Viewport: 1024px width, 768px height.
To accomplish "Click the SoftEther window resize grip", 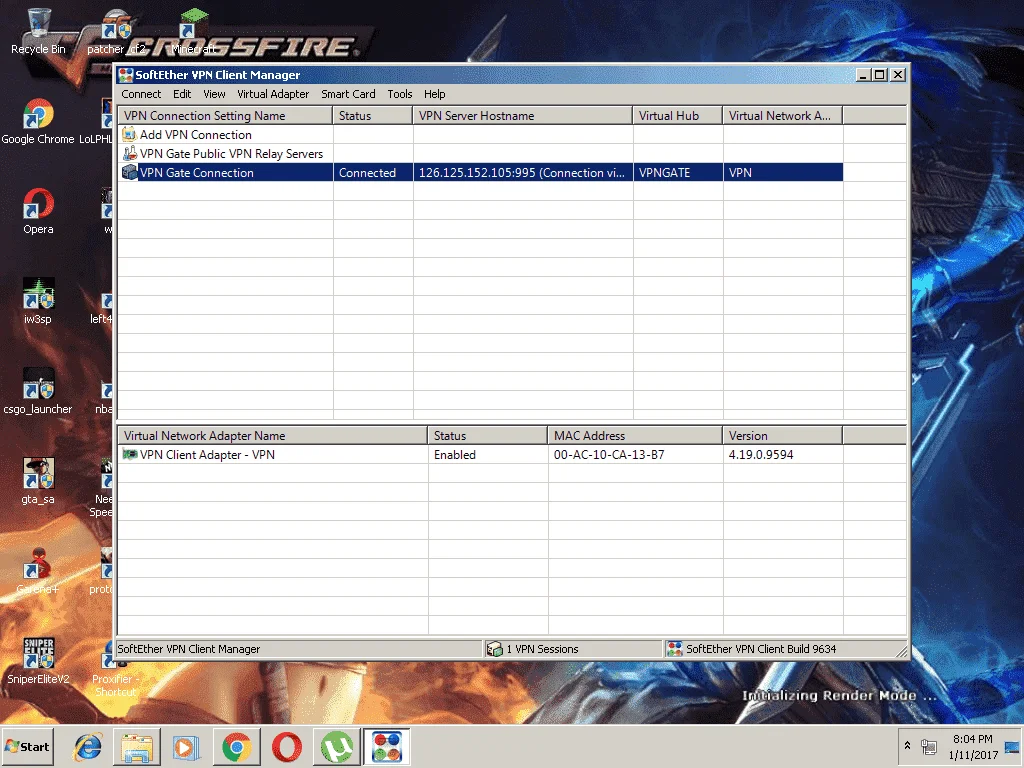I will point(902,650).
